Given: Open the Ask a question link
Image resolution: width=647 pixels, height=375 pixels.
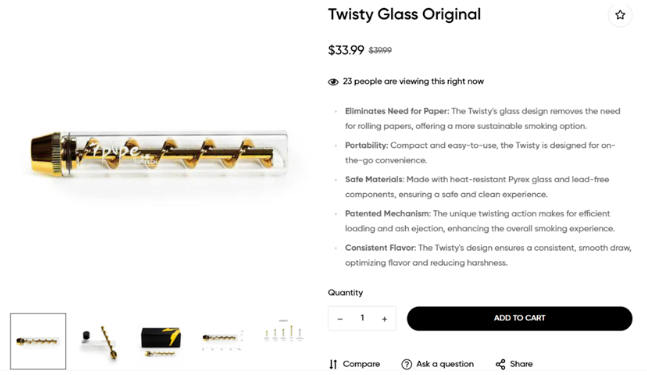Looking at the screenshot, I should pos(445,364).
